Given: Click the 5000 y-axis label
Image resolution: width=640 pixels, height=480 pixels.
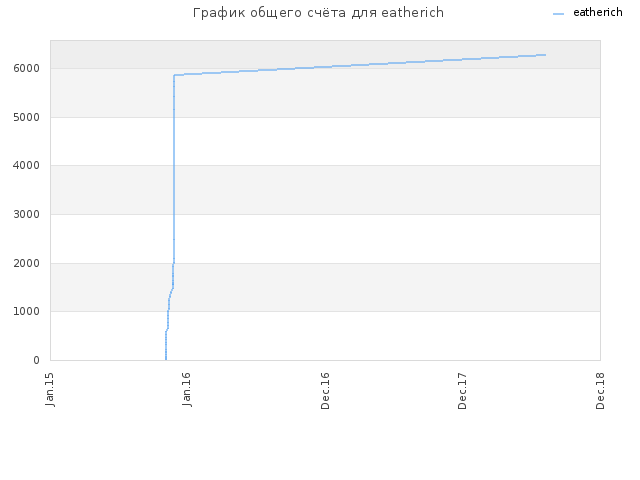Looking at the screenshot, I should pos(27,117).
